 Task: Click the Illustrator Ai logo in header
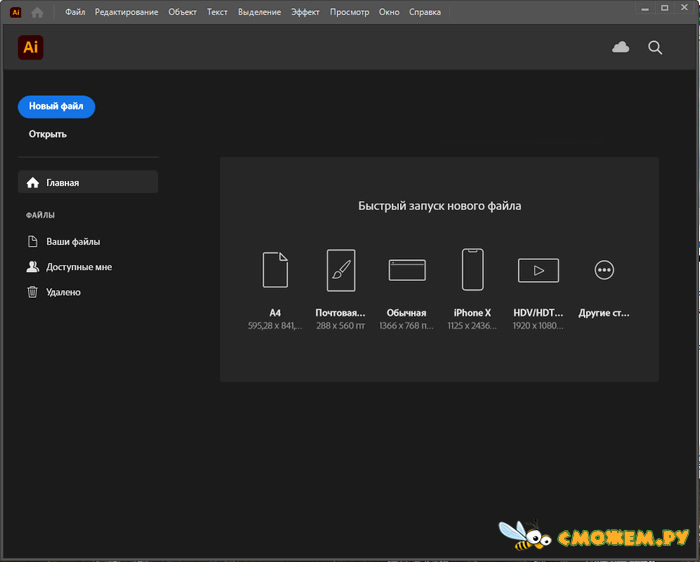tap(30, 47)
